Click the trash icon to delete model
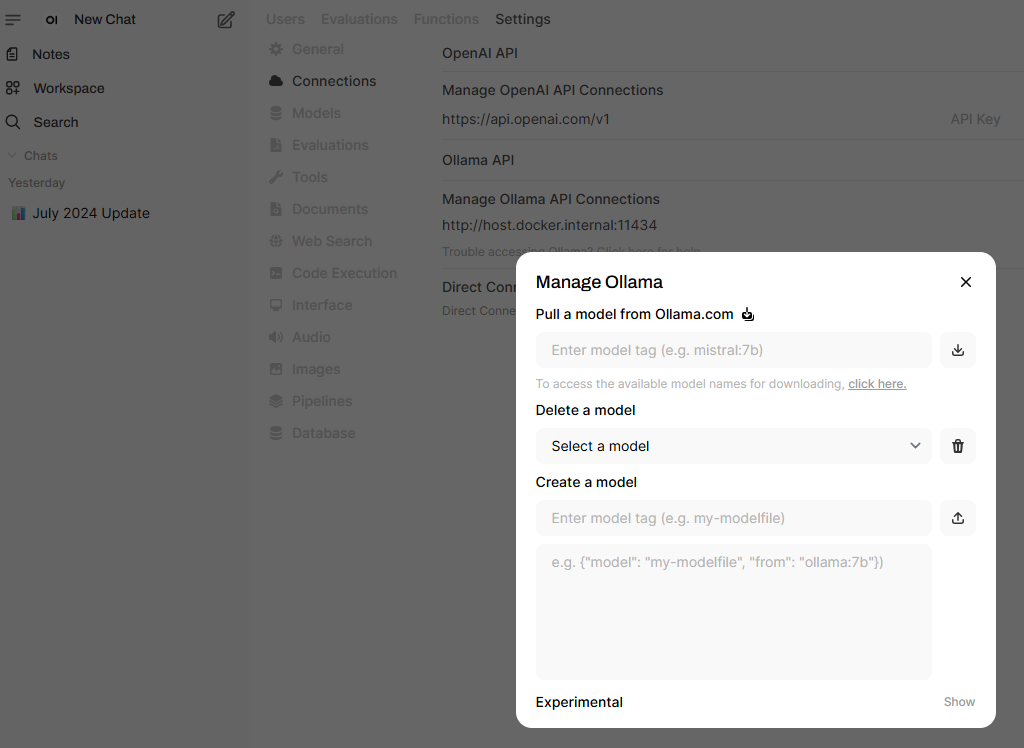The image size is (1024, 748). [957, 446]
